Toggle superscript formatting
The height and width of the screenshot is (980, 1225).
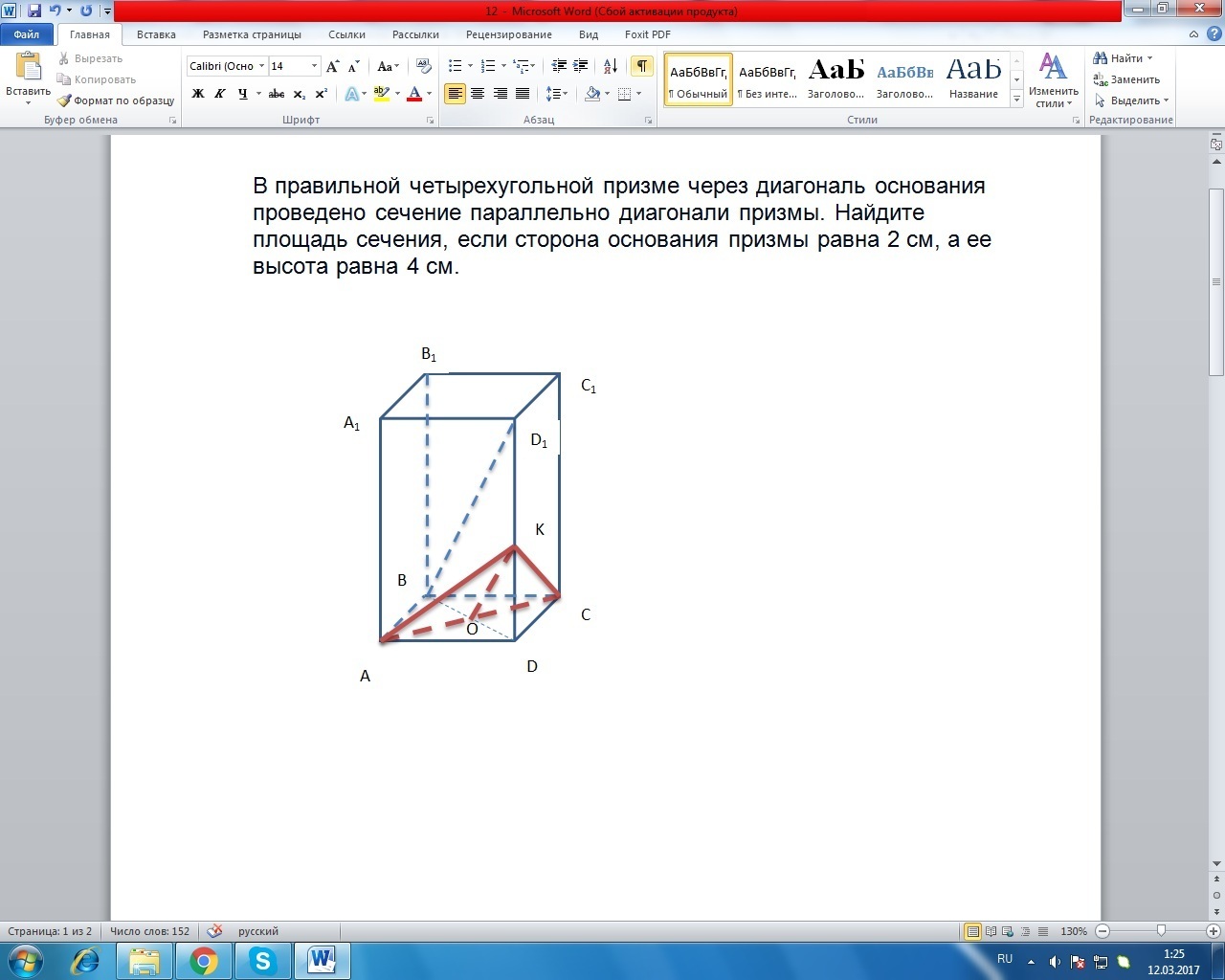pyautogui.click(x=322, y=94)
